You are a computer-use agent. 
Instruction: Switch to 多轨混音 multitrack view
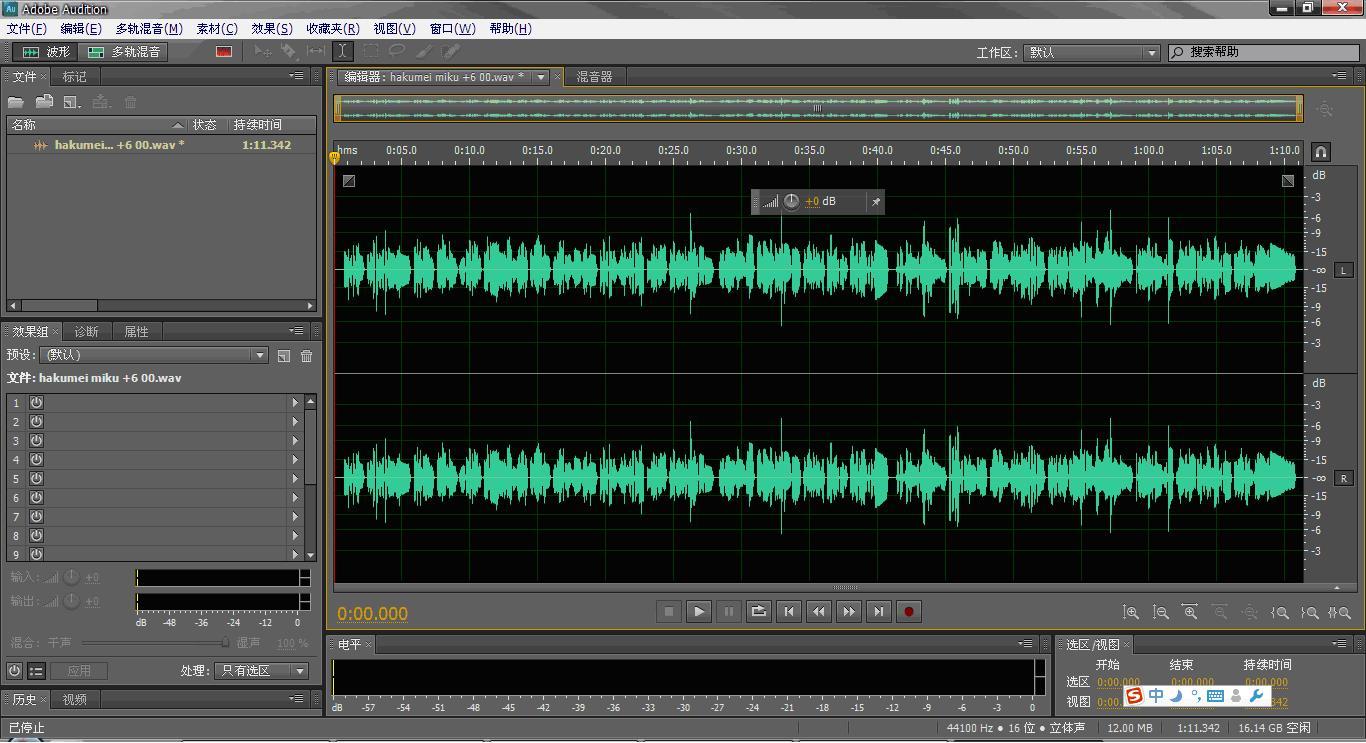click(x=124, y=52)
